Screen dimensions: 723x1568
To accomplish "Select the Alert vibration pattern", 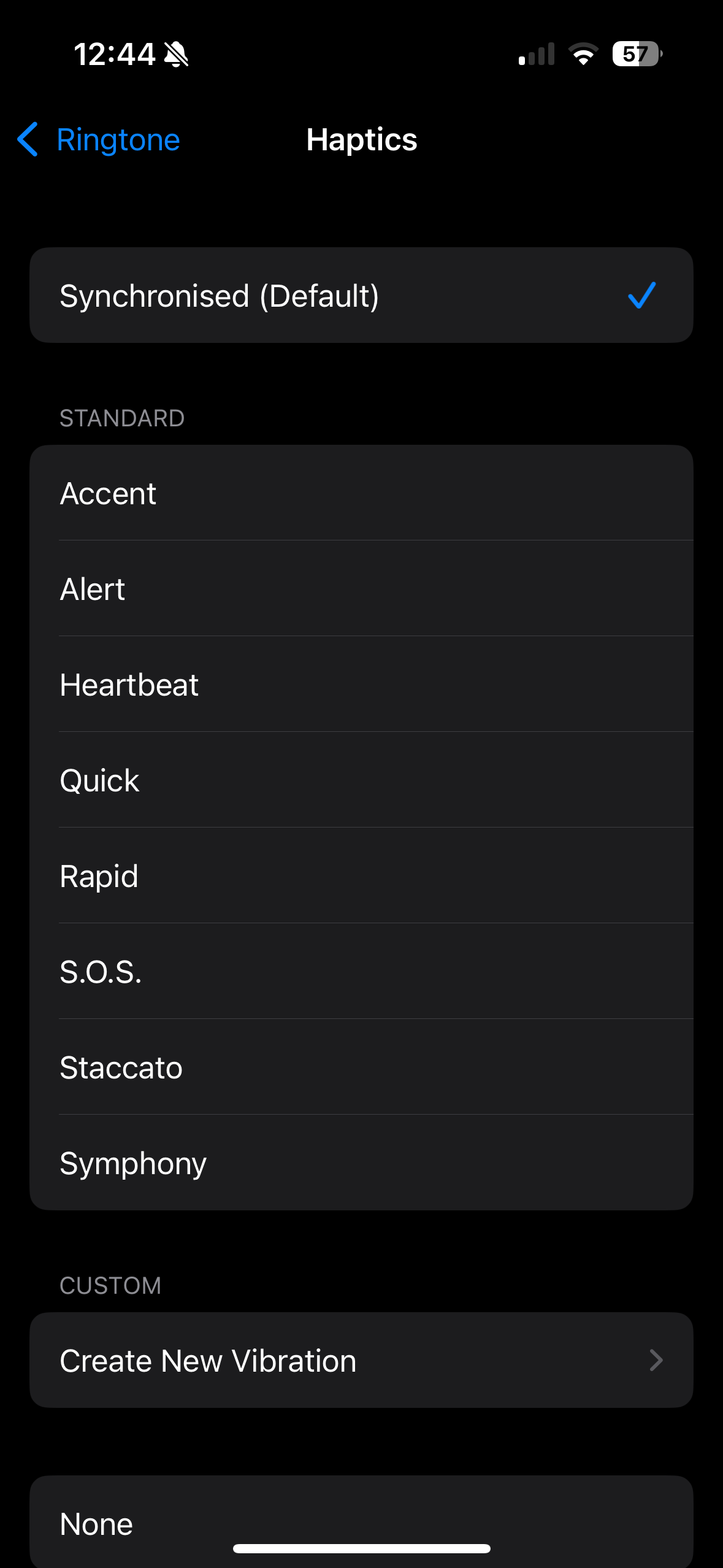I will click(x=93, y=589).
